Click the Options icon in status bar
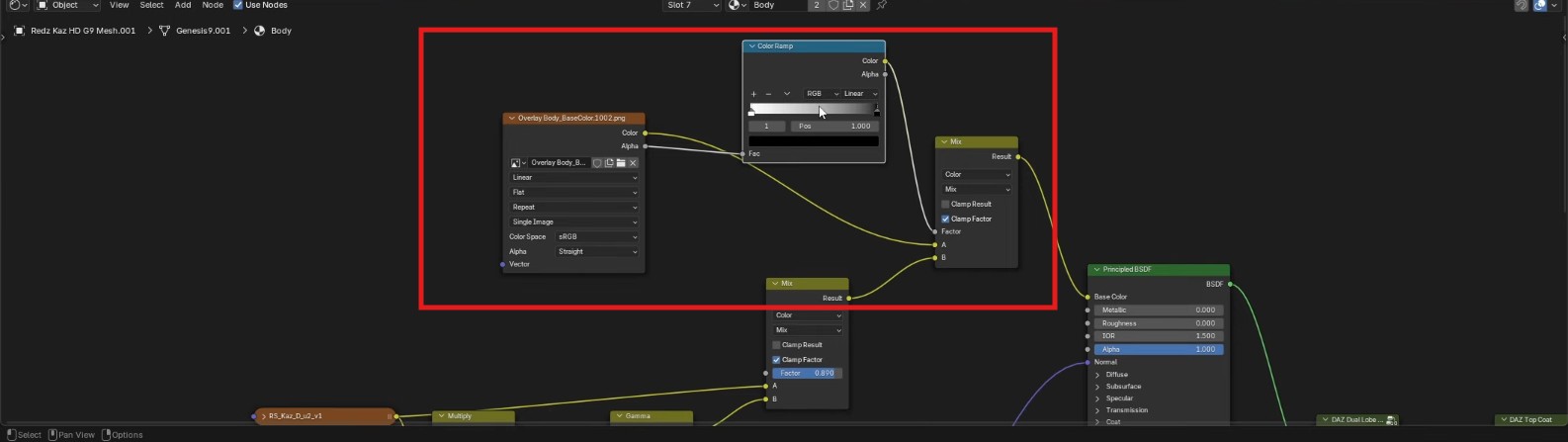Image resolution: width=1568 pixels, height=442 pixels. [107, 434]
